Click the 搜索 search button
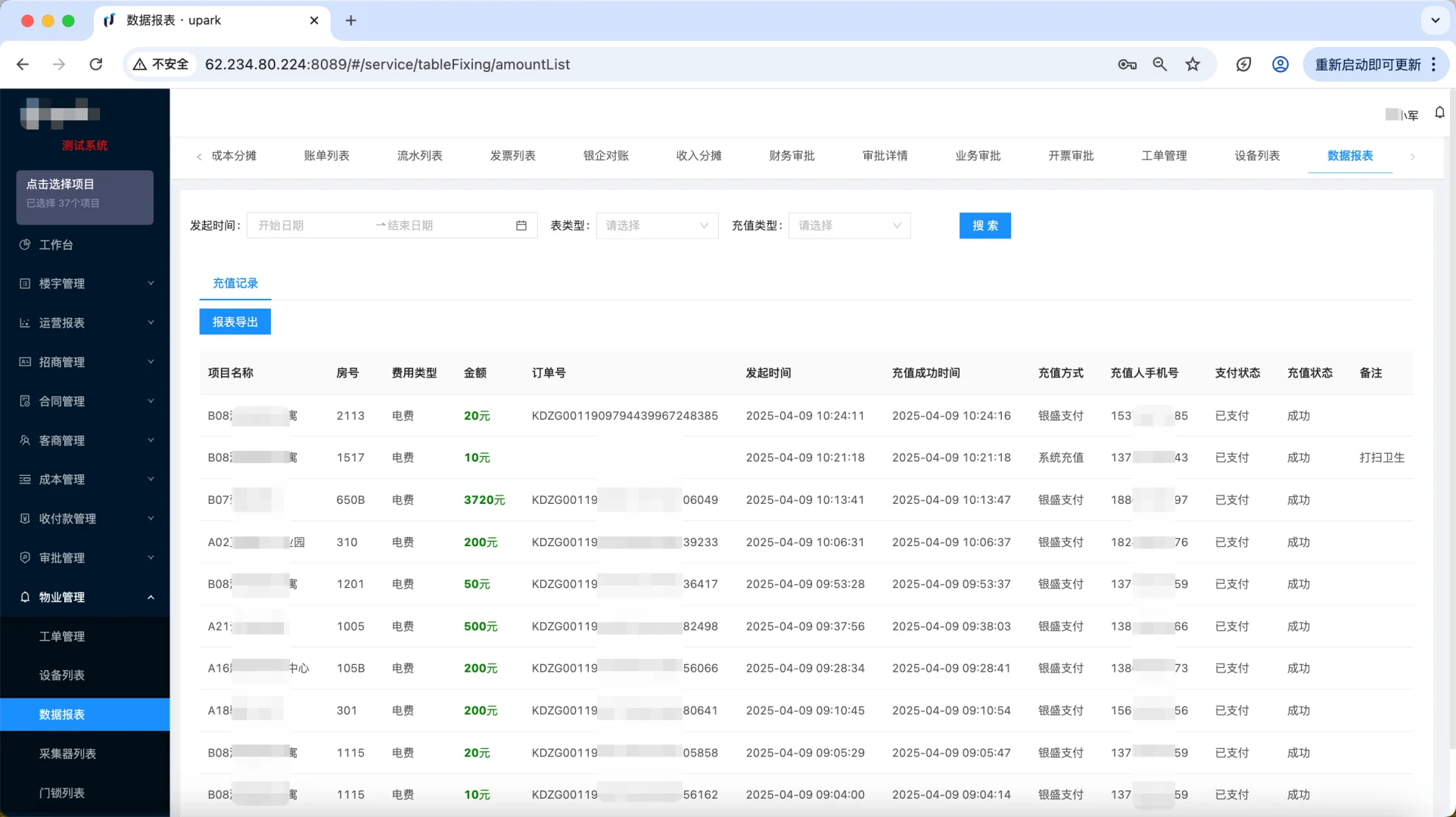1456x817 pixels. pyautogui.click(x=985, y=225)
